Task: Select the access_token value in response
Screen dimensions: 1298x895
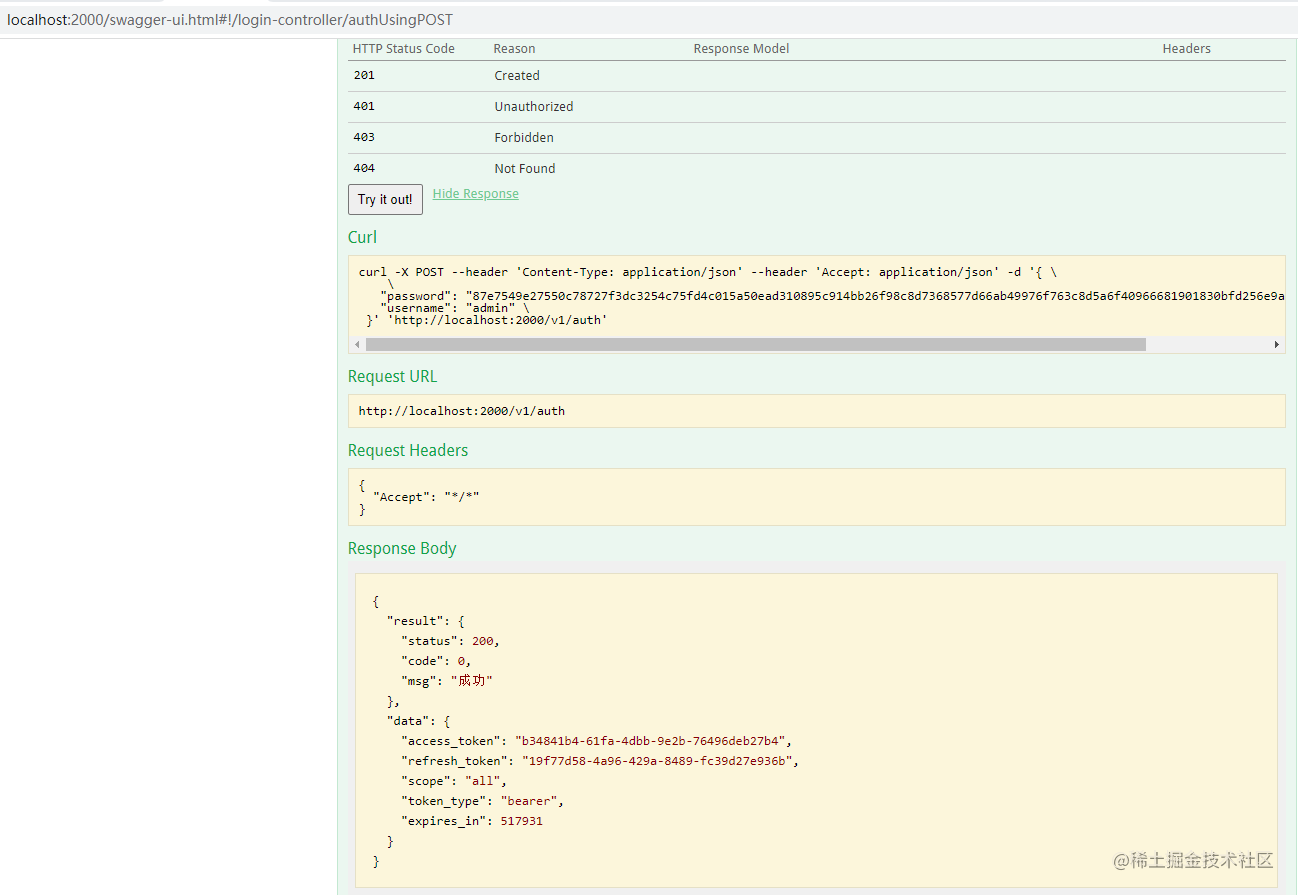Action: click(x=653, y=741)
